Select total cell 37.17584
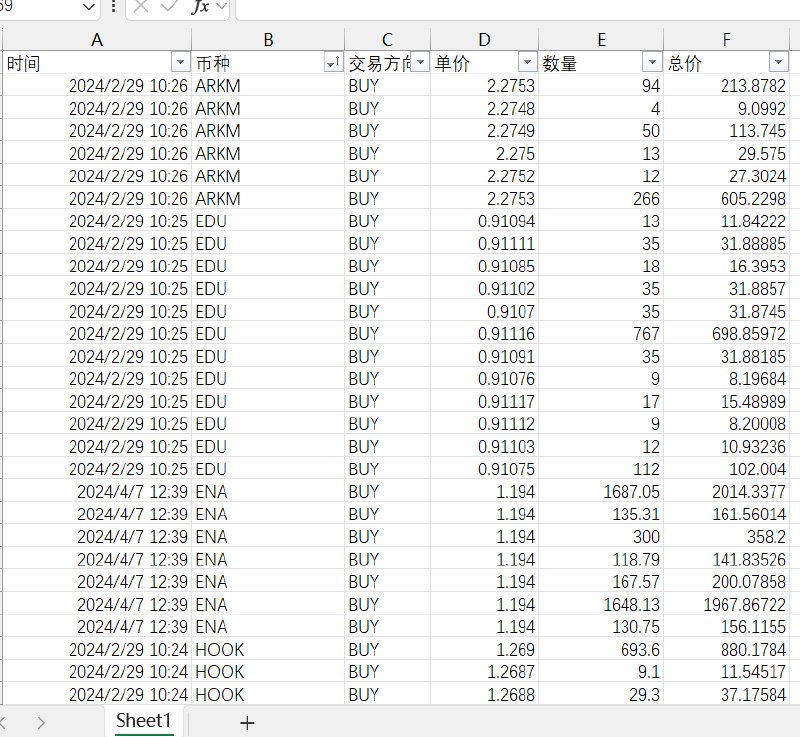This screenshot has height=737, width=800. 727,694
